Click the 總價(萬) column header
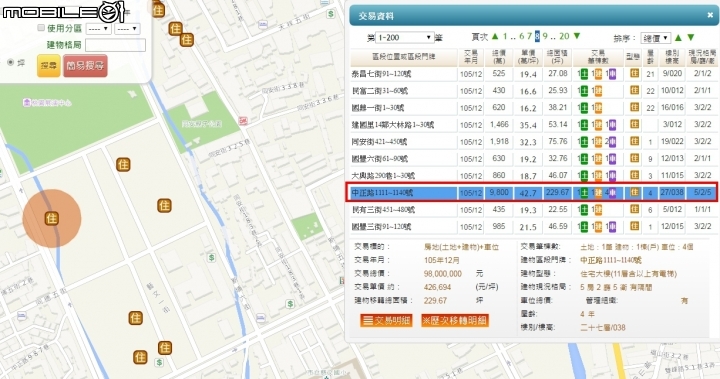 499,57
